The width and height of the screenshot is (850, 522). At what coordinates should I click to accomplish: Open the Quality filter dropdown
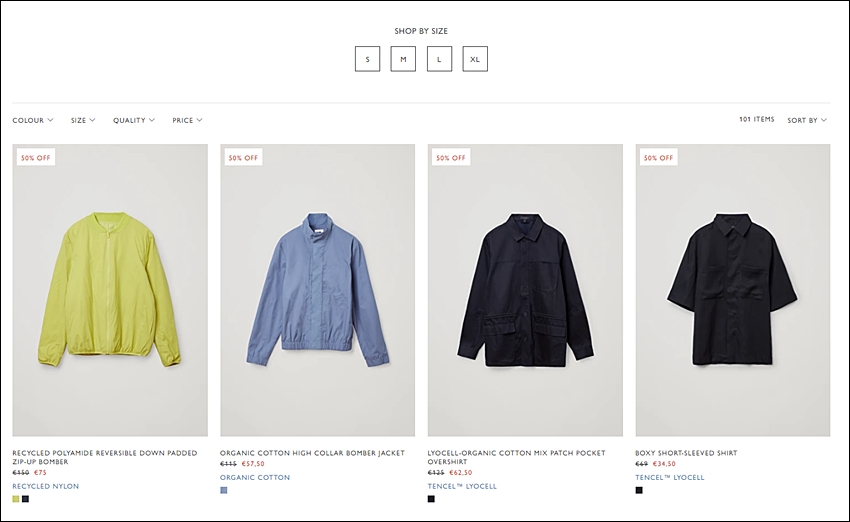133,120
